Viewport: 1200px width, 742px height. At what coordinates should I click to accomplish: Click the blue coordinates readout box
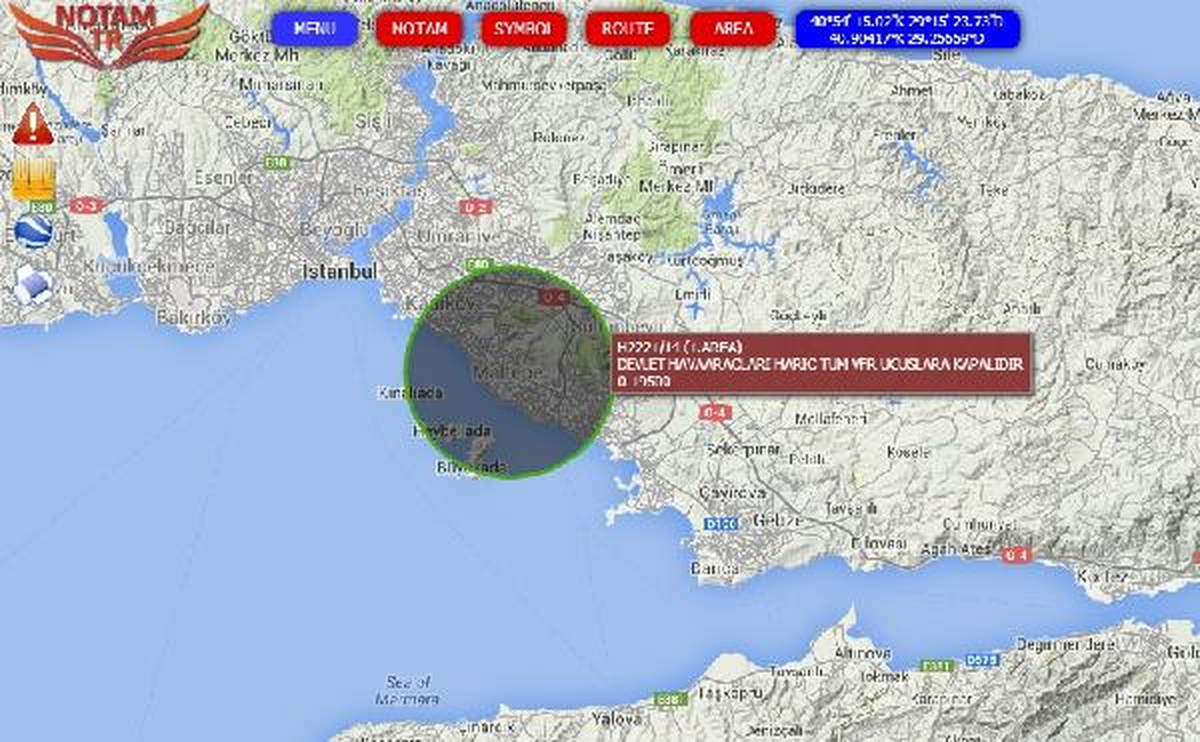pyautogui.click(x=907, y=29)
